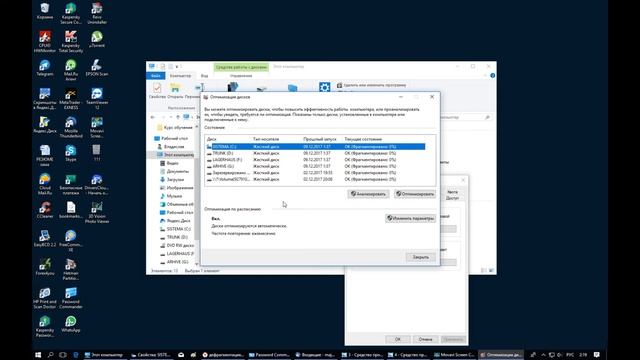
Task: Open taskbar search magnifier icon
Action: tap(51, 355)
